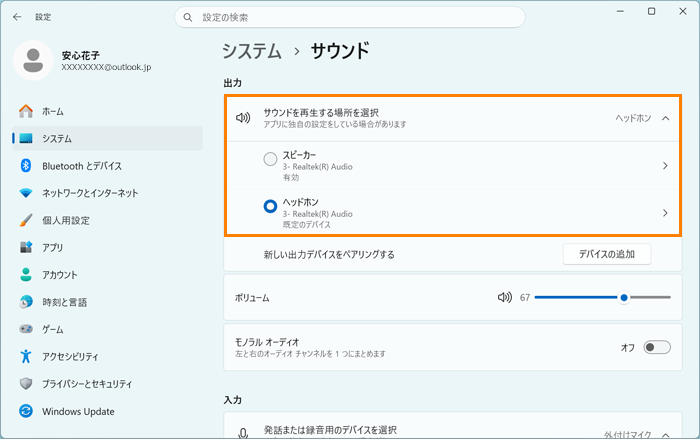Click the speaker icon beside output selection
The height and width of the screenshot is (439, 700).
coord(243,118)
